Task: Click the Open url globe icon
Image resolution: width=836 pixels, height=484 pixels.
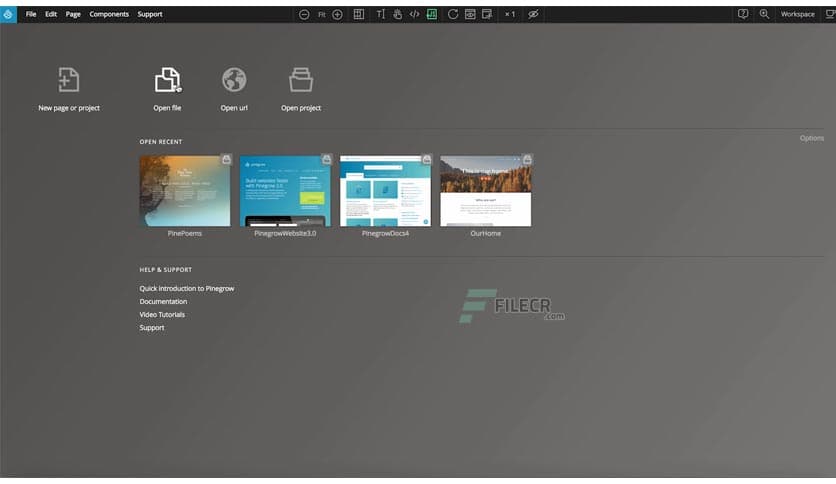Action: coord(234,80)
